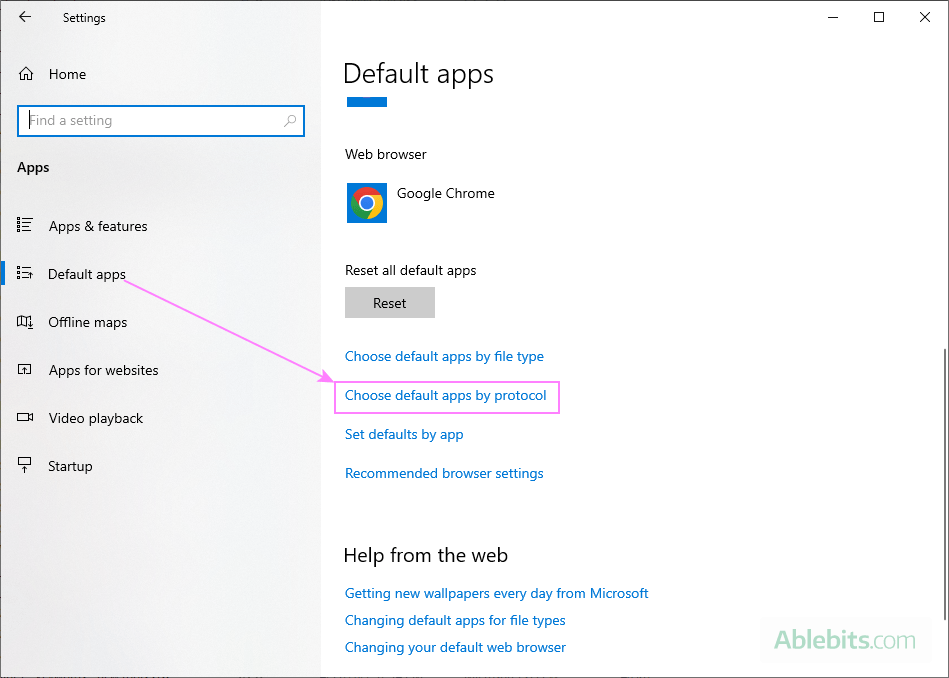This screenshot has width=949, height=678.
Task: Click the Apps & features list icon
Action: click(25, 225)
